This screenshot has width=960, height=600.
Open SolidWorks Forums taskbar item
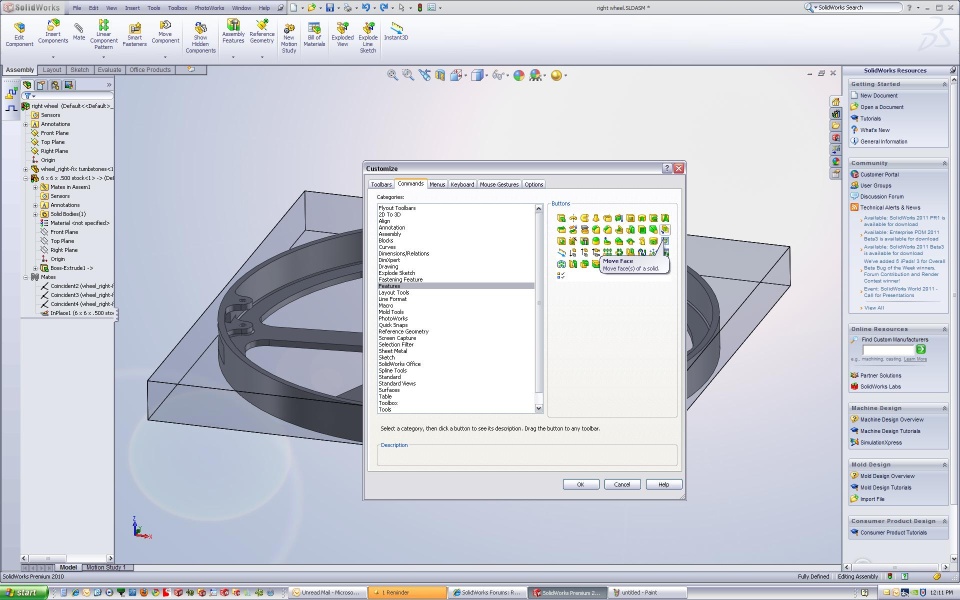click(x=486, y=592)
